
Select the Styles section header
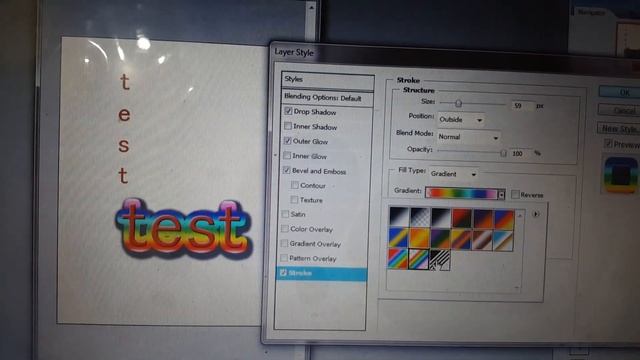328,80
